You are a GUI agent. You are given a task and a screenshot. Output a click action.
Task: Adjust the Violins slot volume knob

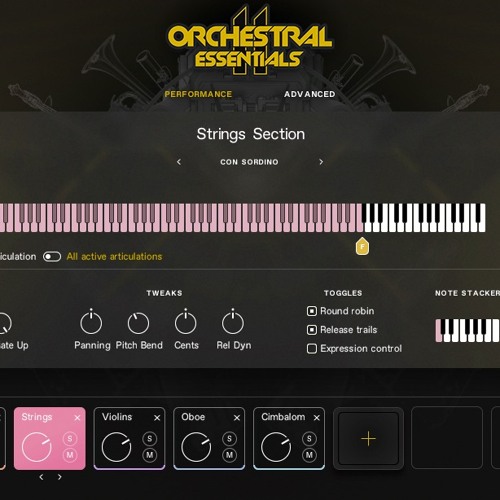point(116,447)
